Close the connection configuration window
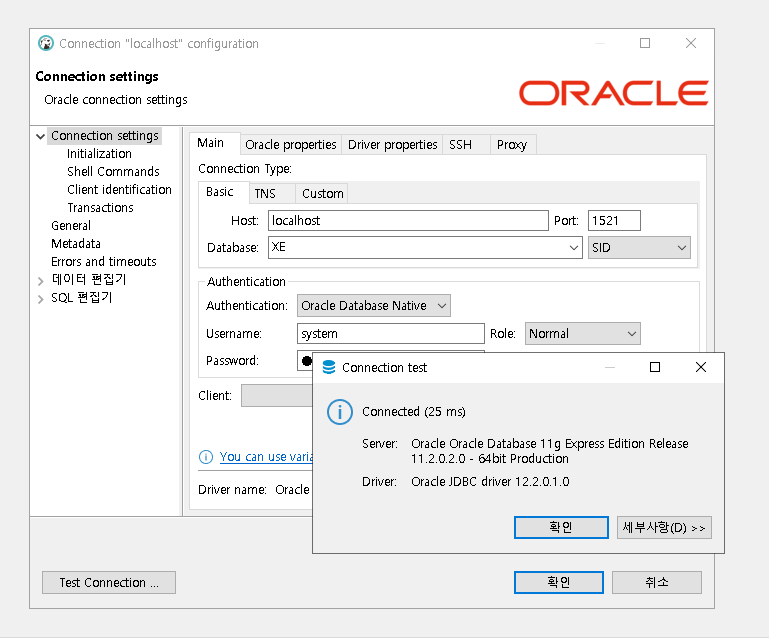Screen dimensions: 769x638 (691, 43)
